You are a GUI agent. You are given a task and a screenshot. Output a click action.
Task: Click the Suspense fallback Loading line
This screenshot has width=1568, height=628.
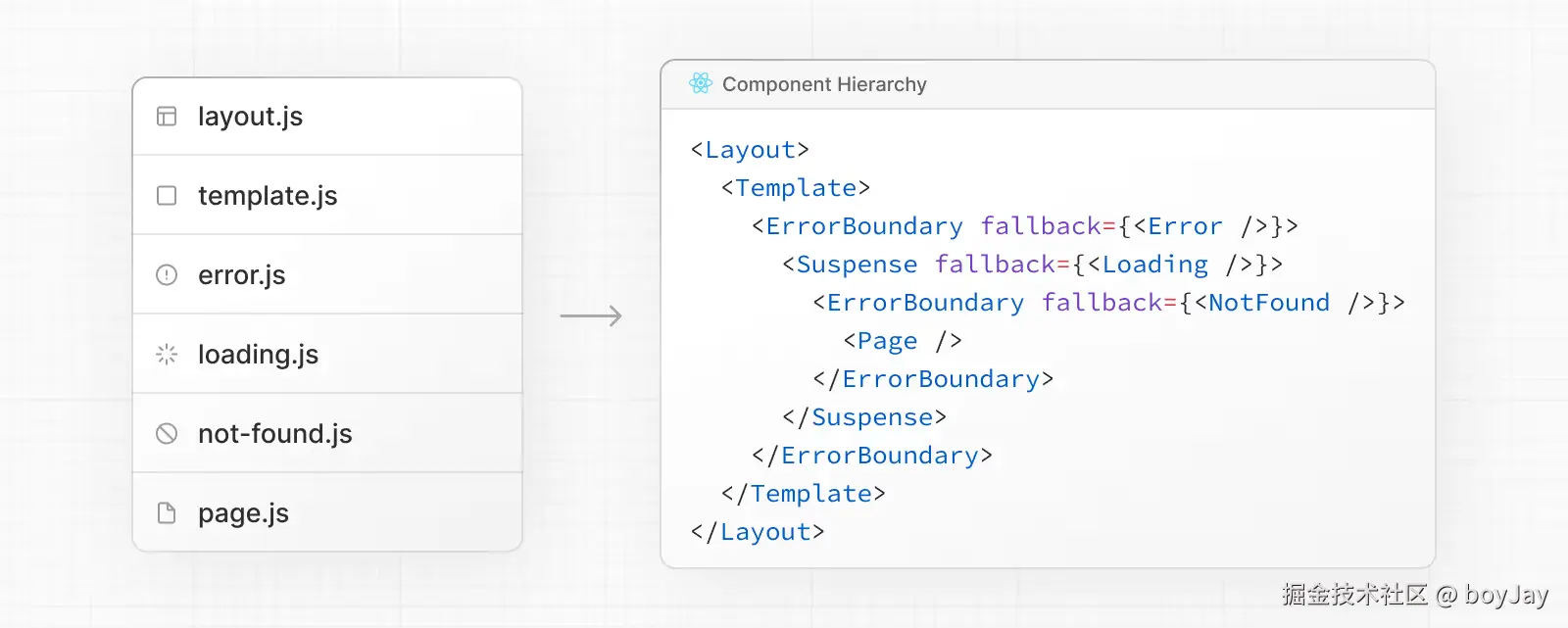click(1032, 265)
